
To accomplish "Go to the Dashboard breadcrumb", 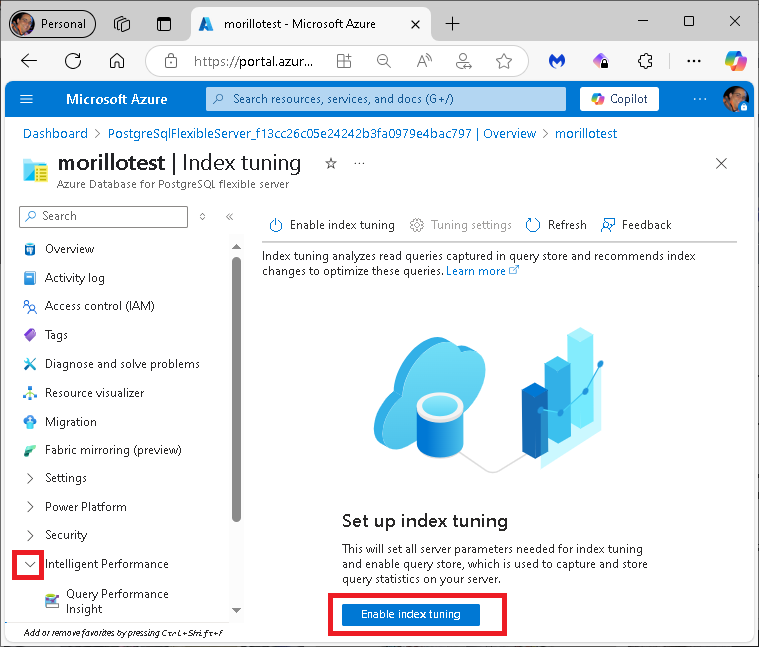I will (x=55, y=134).
